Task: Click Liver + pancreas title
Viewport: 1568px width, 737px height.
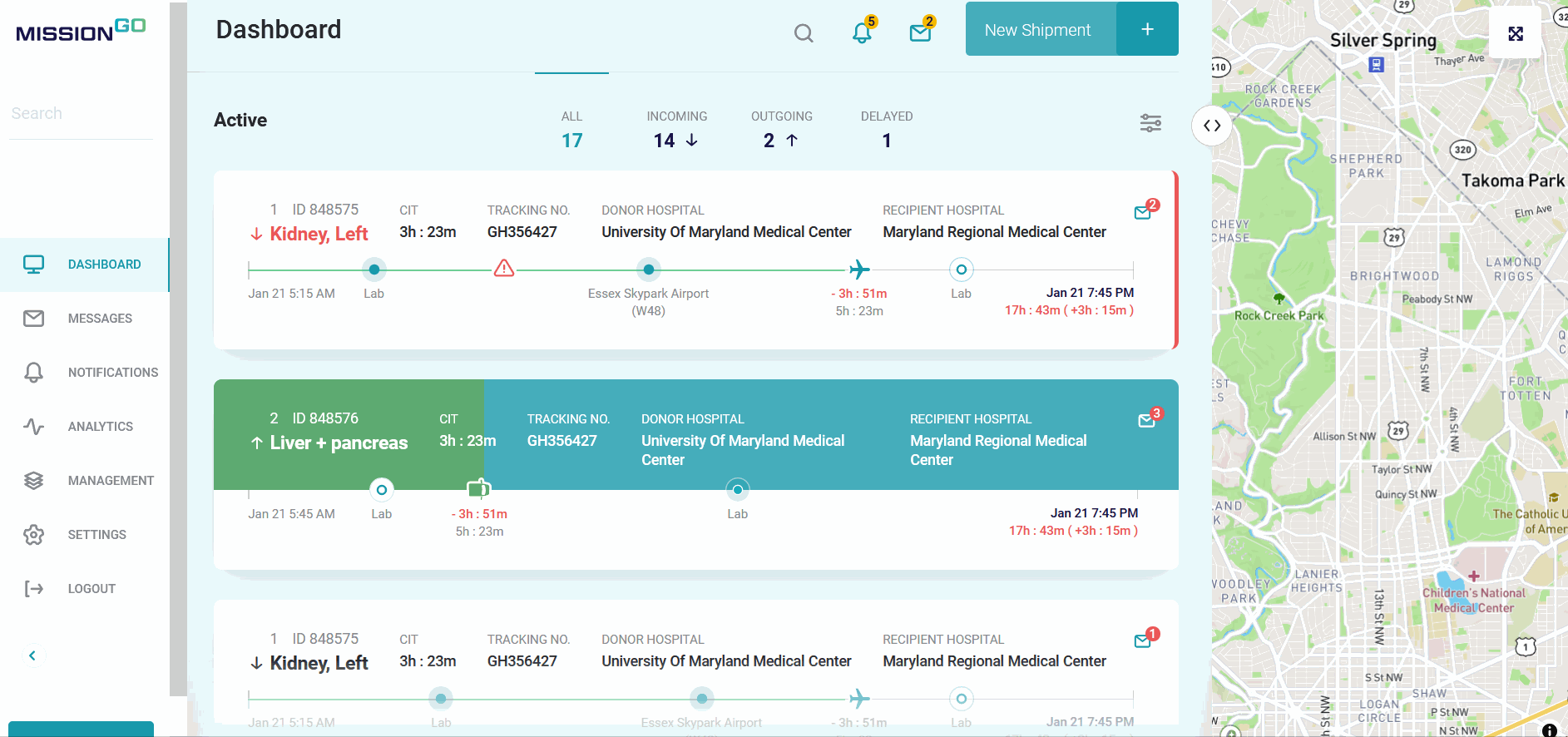Action: click(339, 443)
